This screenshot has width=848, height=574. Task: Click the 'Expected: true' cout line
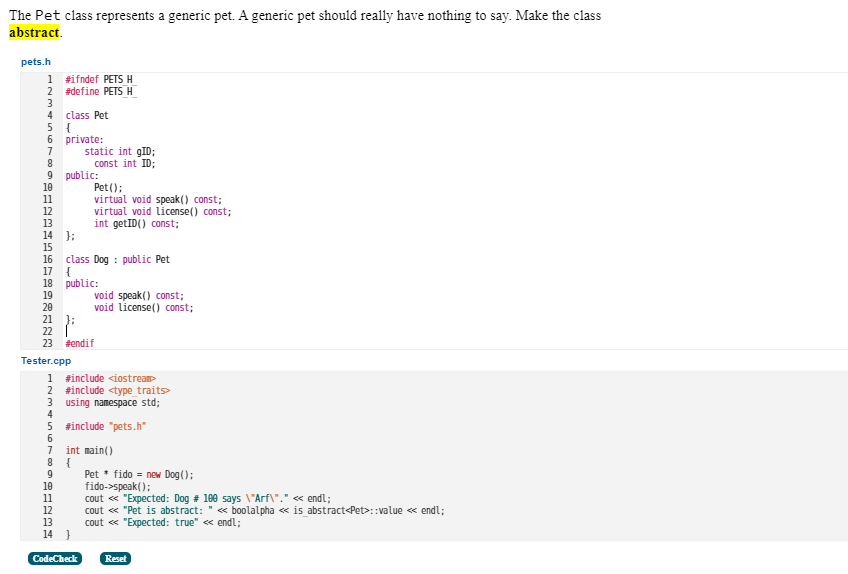coord(163,522)
